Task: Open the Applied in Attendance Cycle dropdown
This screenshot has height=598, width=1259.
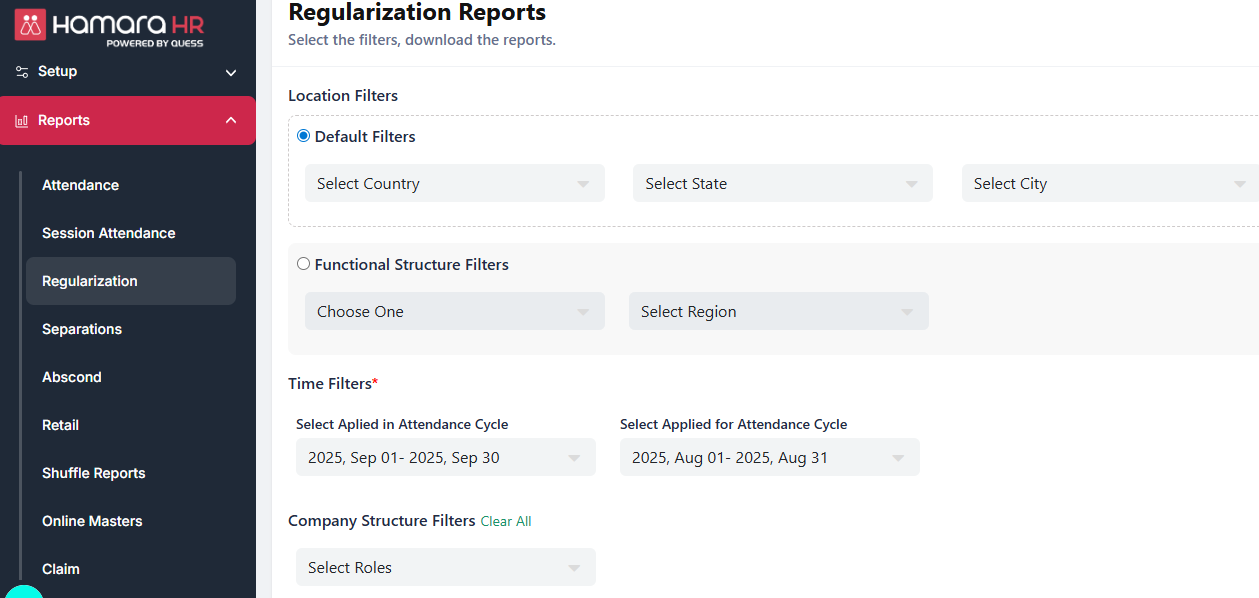Action: [x=446, y=458]
